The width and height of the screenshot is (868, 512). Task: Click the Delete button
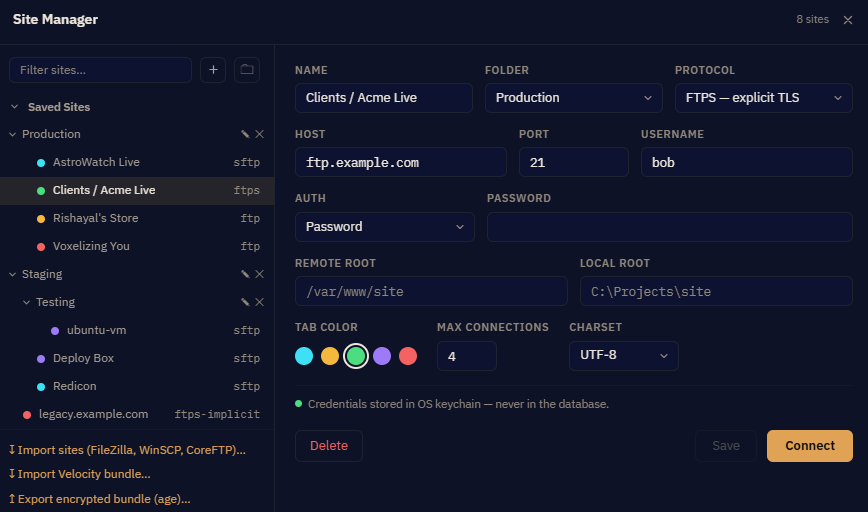pyautogui.click(x=329, y=446)
